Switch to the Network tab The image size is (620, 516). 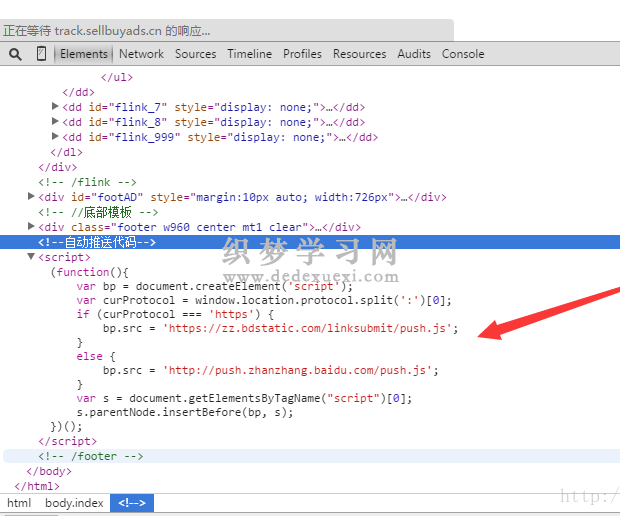[x=141, y=54]
